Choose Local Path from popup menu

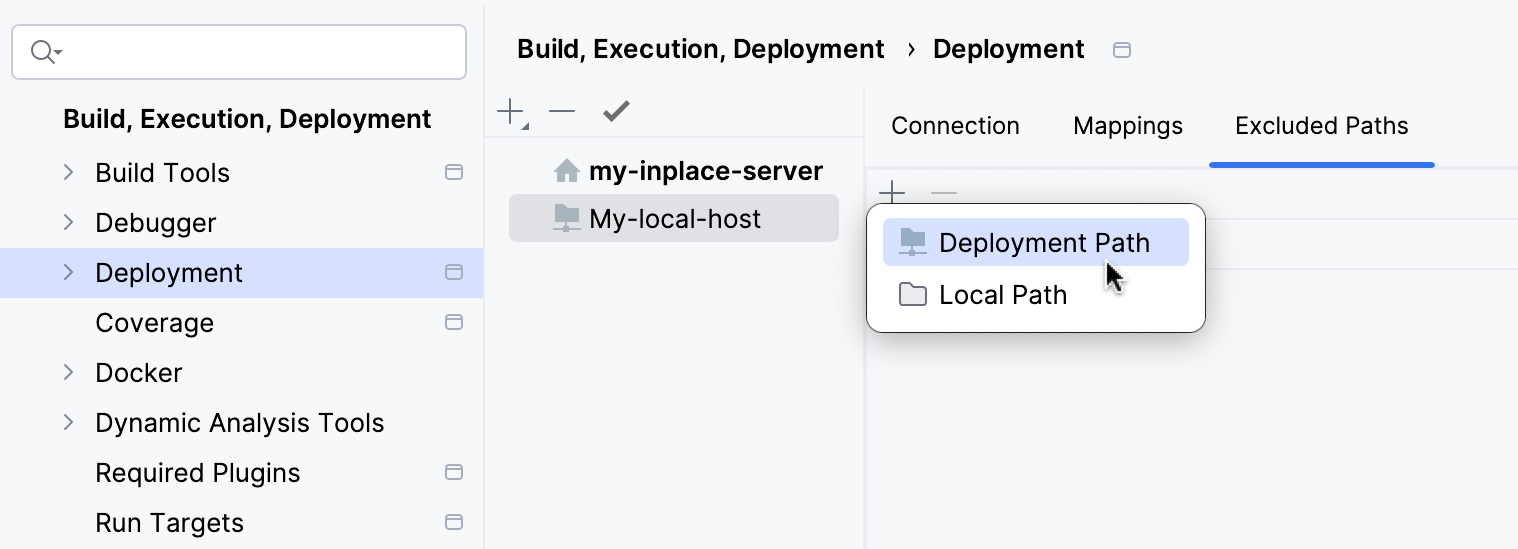[x=1002, y=295]
